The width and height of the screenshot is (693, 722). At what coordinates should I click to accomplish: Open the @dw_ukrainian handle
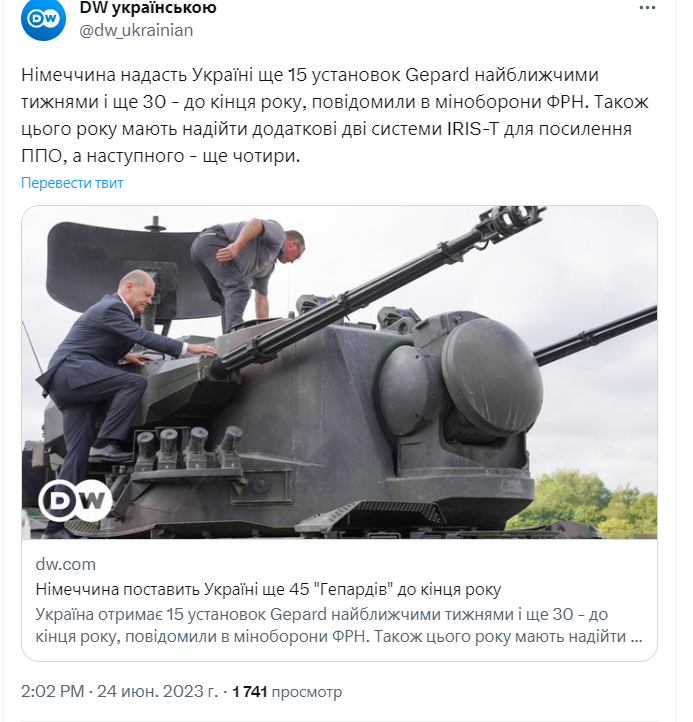(x=136, y=30)
